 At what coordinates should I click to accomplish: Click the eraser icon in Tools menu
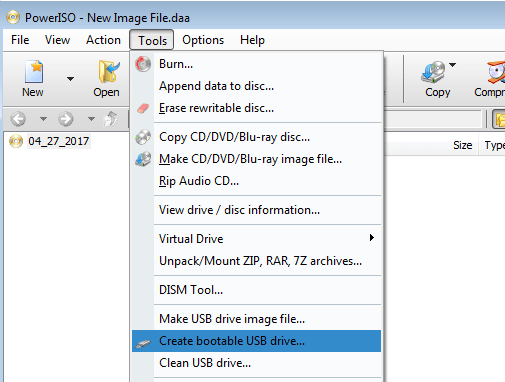tap(143, 108)
